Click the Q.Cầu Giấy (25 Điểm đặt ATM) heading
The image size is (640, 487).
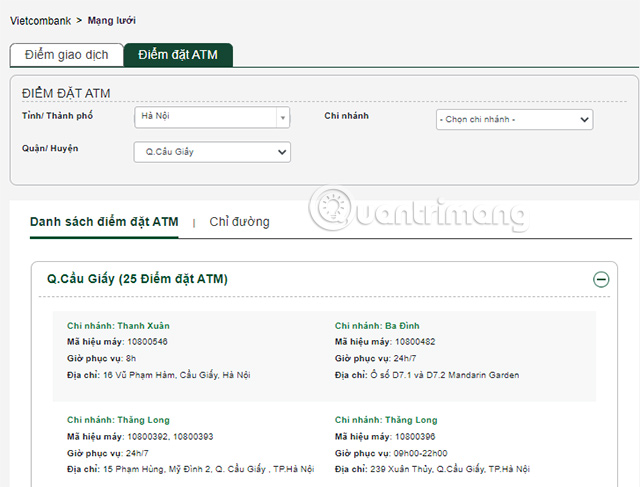point(137,279)
